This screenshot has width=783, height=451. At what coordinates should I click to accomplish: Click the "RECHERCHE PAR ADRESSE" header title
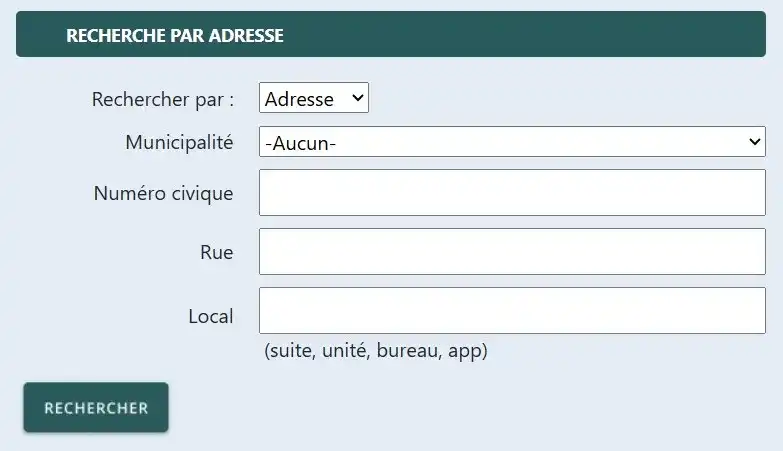pyautogui.click(x=175, y=36)
